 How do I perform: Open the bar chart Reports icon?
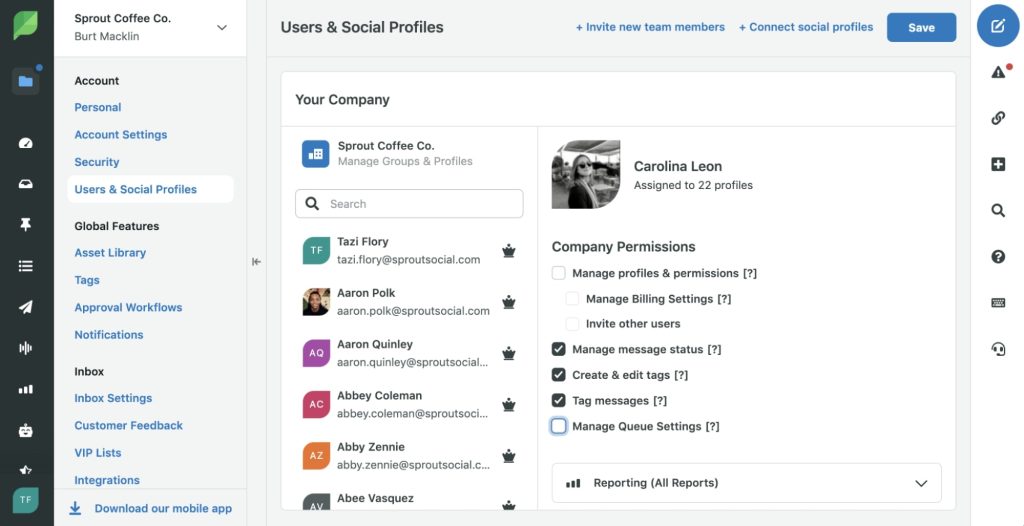click(26, 389)
